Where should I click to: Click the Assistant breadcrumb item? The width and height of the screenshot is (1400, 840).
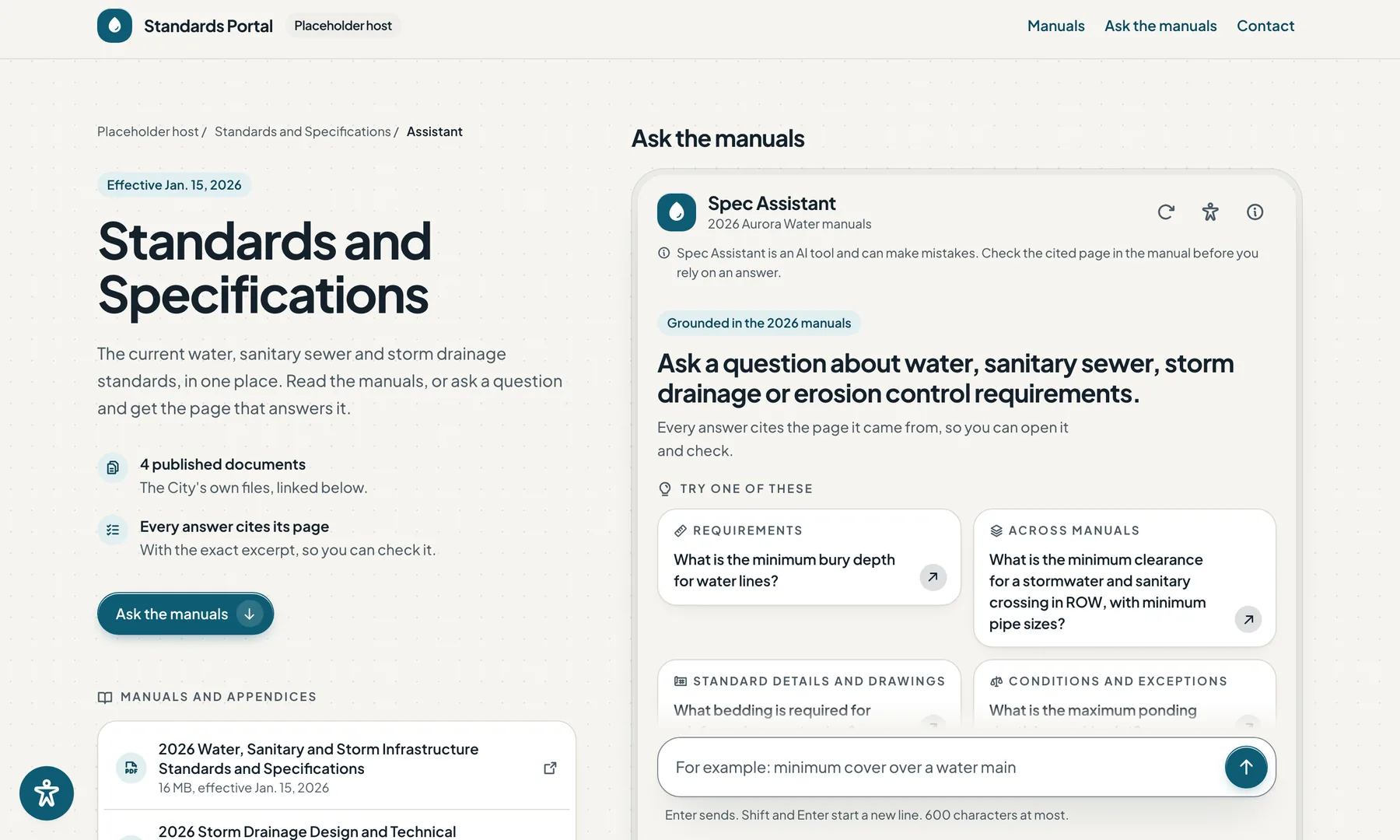[435, 131]
